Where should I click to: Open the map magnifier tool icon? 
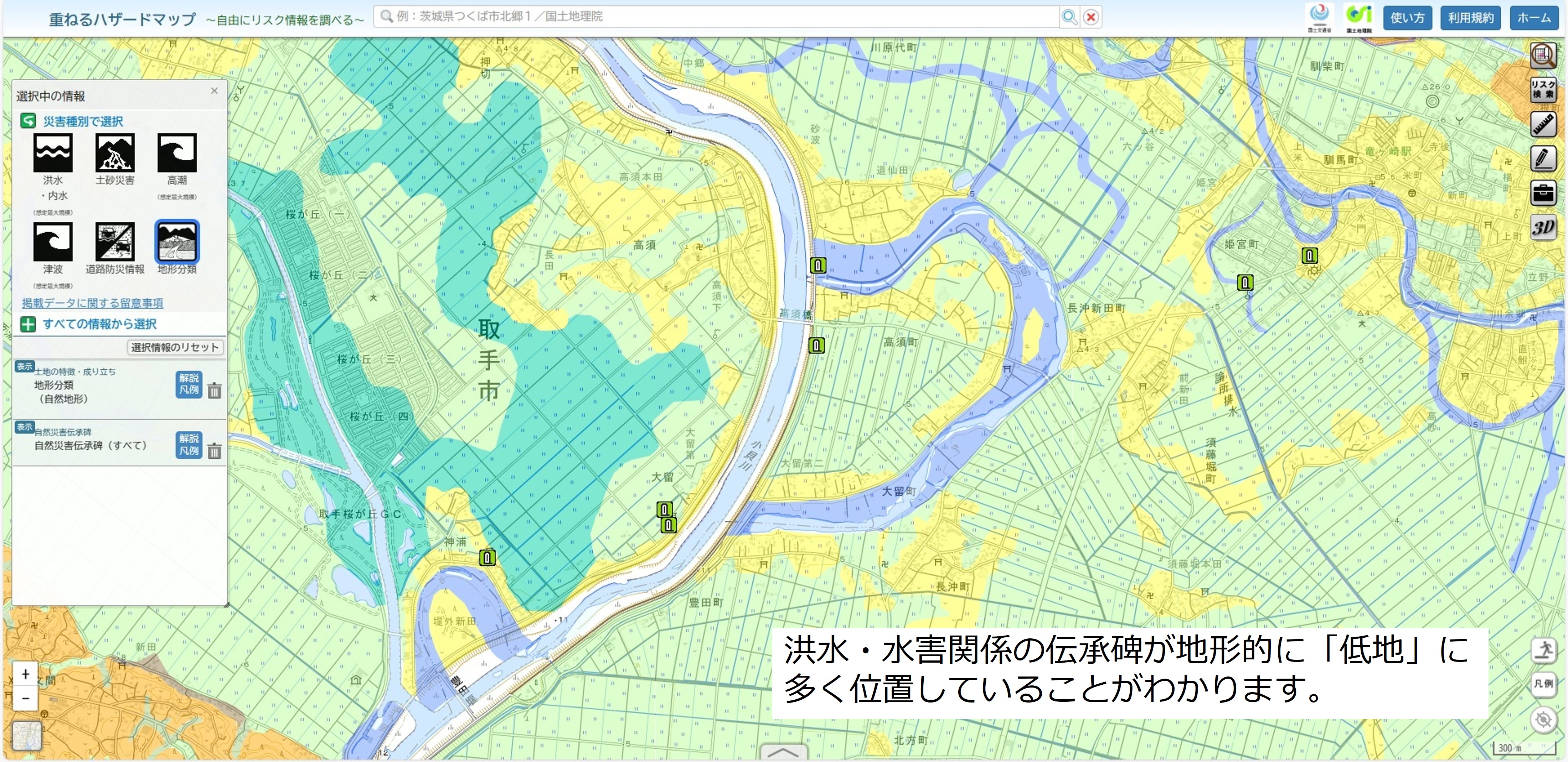(1543, 55)
